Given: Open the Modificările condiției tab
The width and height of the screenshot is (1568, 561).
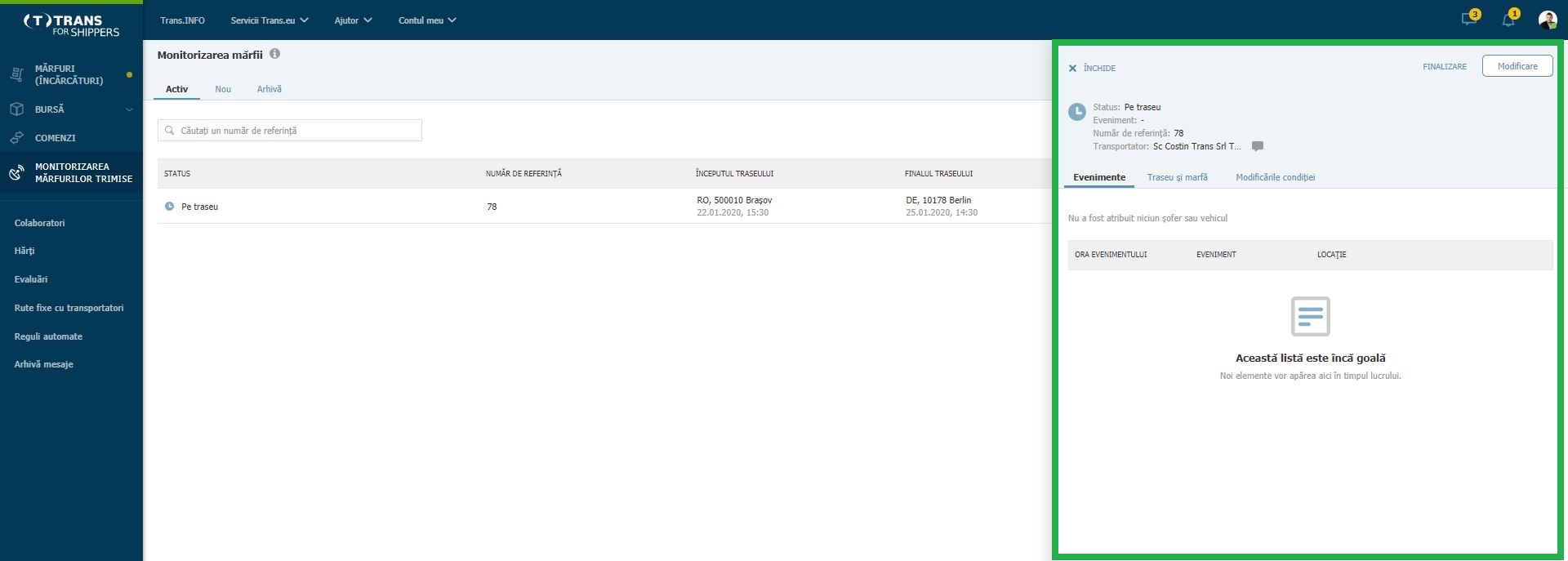Looking at the screenshot, I should click(x=1275, y=177).
